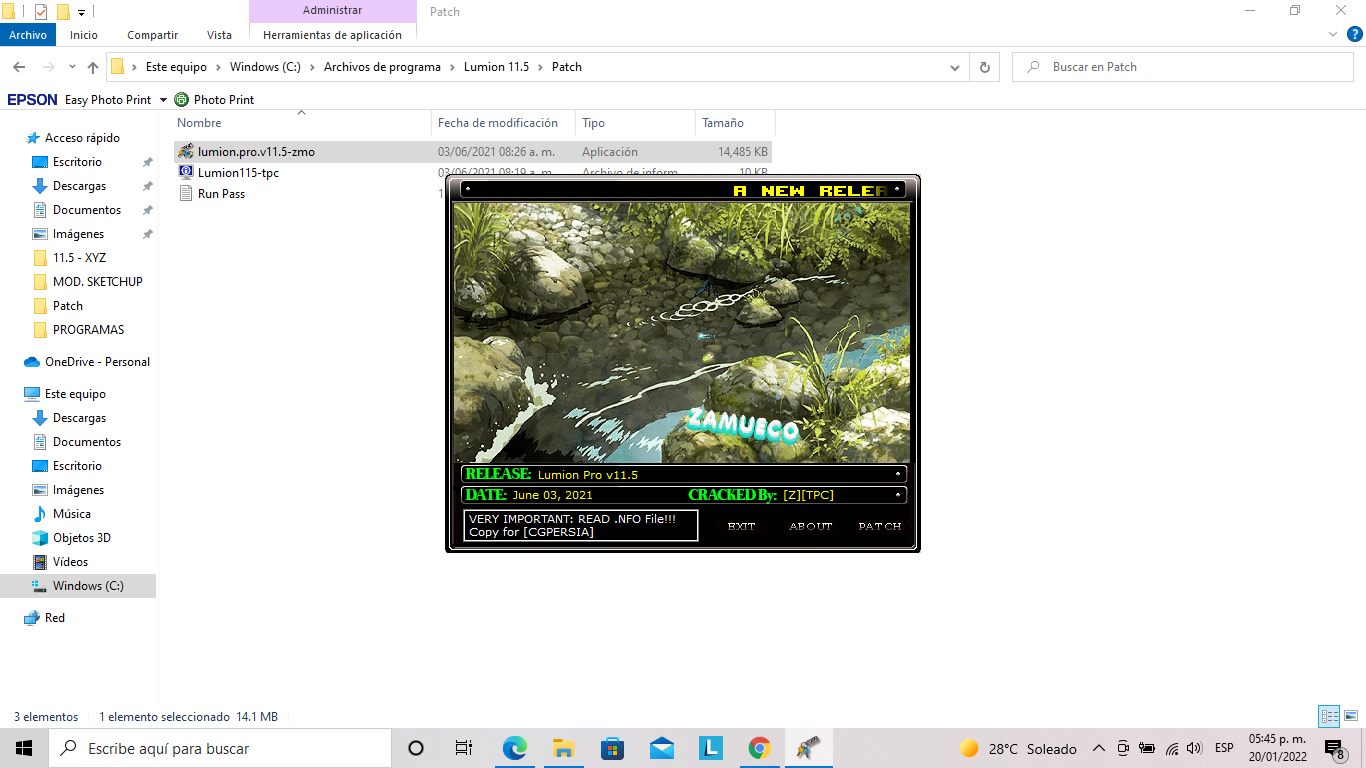Refresh the Patch folder view
This screenshot has width=1366, height=768.
(985, 67)
